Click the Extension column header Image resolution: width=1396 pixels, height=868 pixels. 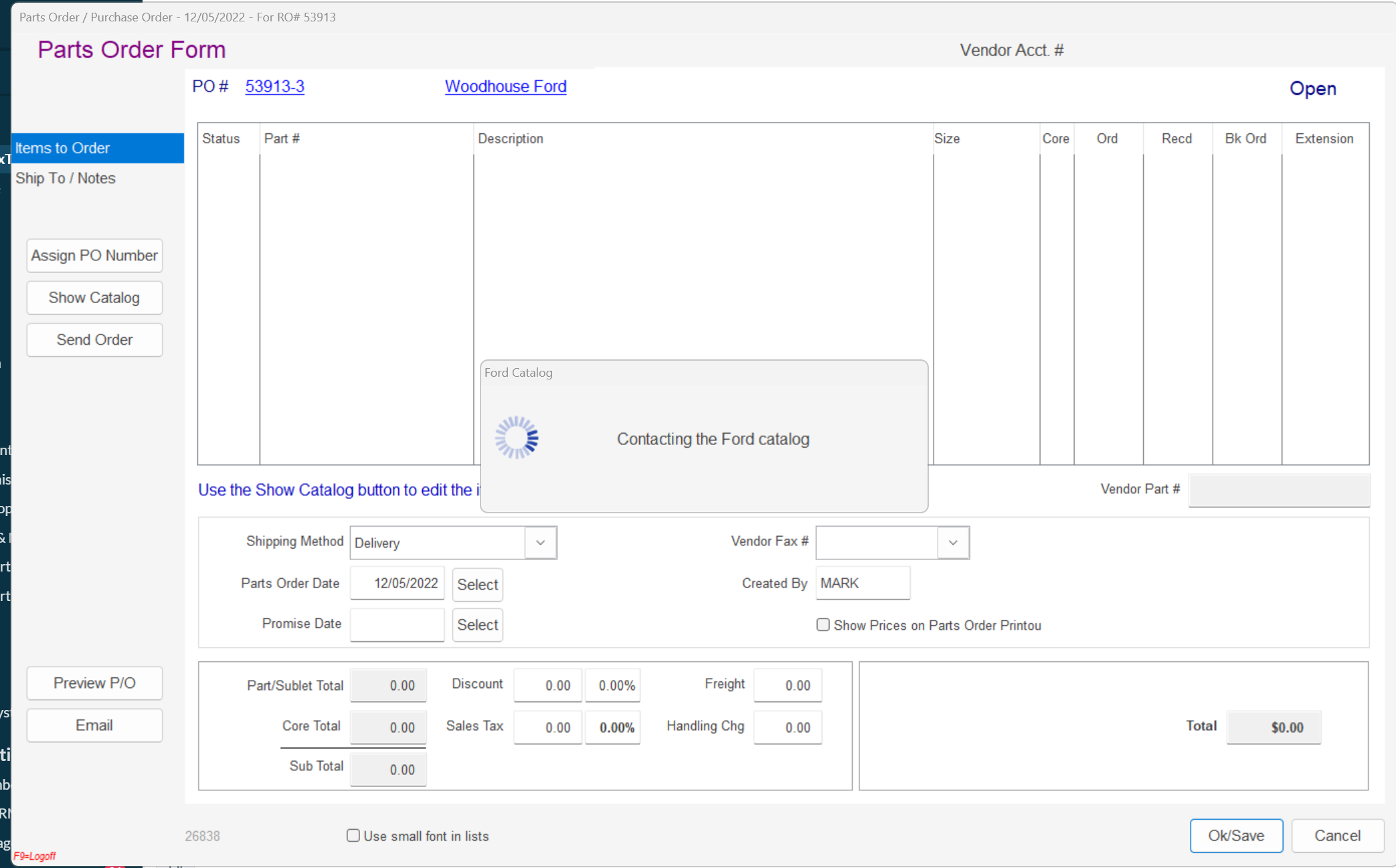click(1324, 139)
